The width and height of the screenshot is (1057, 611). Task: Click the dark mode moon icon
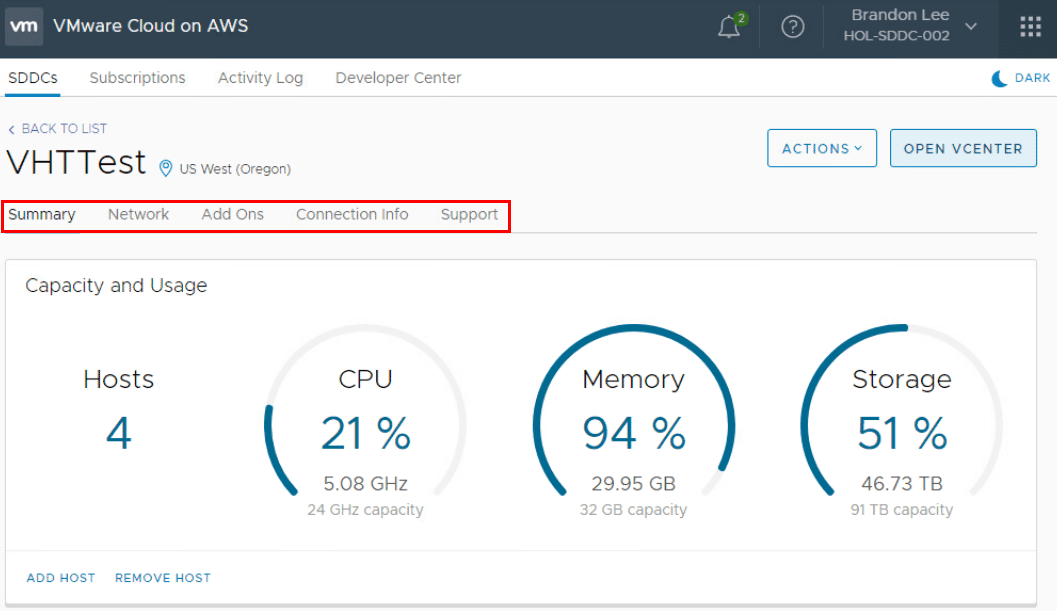(999, 78)
